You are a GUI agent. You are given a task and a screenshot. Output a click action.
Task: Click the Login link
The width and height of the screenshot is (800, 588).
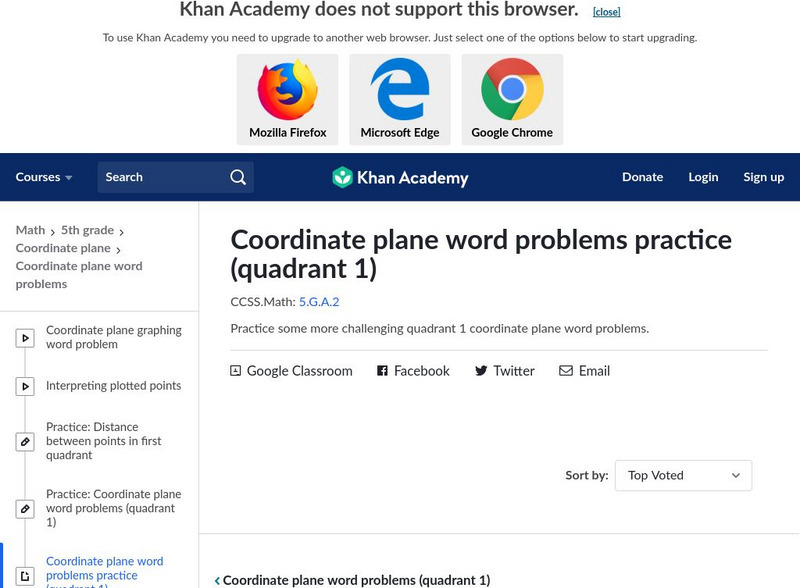[703, 177]
